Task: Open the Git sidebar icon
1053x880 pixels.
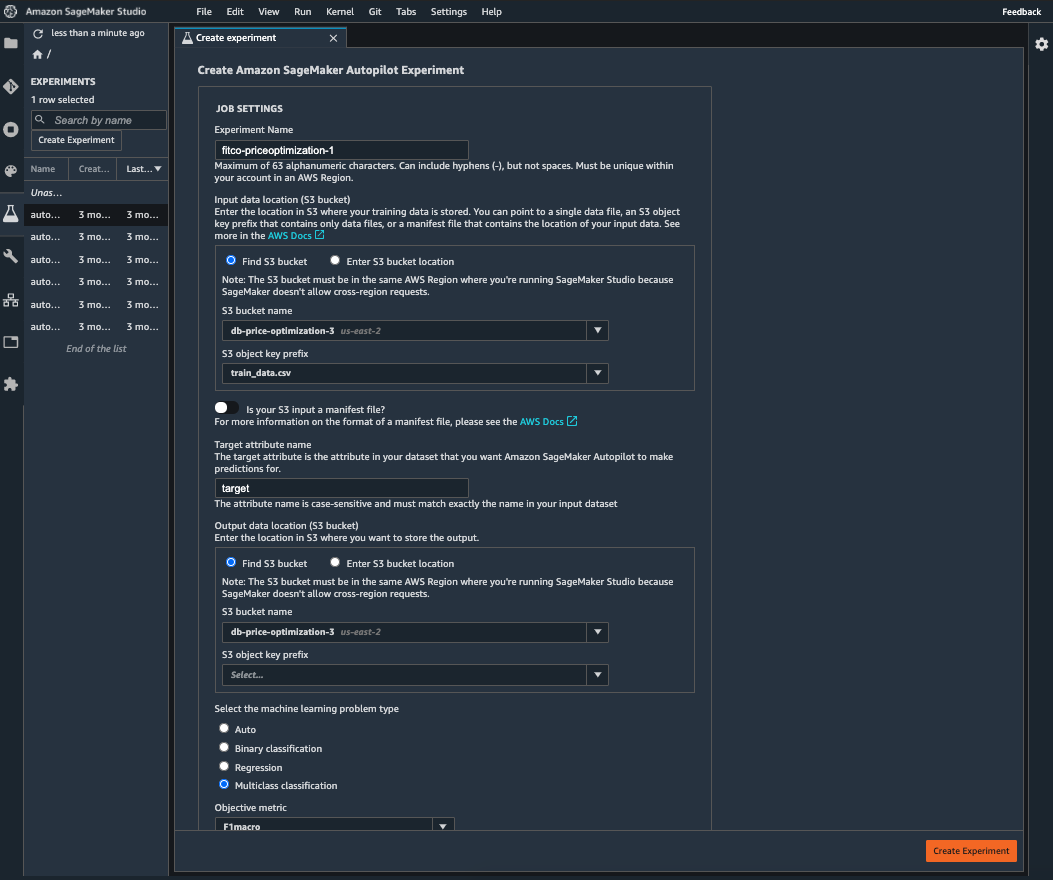Action: tap(11, 87)
